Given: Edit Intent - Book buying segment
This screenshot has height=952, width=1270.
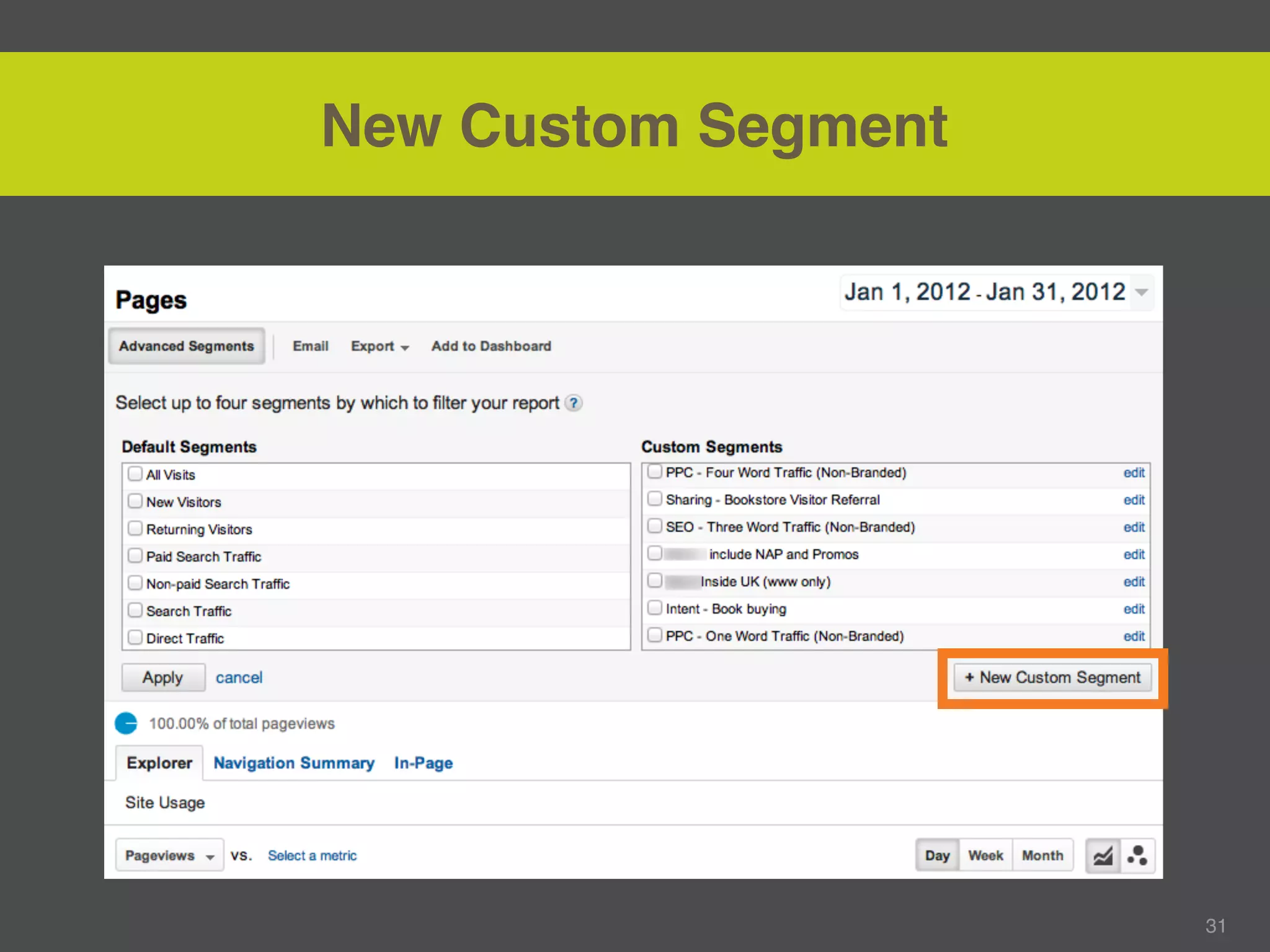Looking at the screenshot, I should pyautogui.click(x=1134, y=609).
